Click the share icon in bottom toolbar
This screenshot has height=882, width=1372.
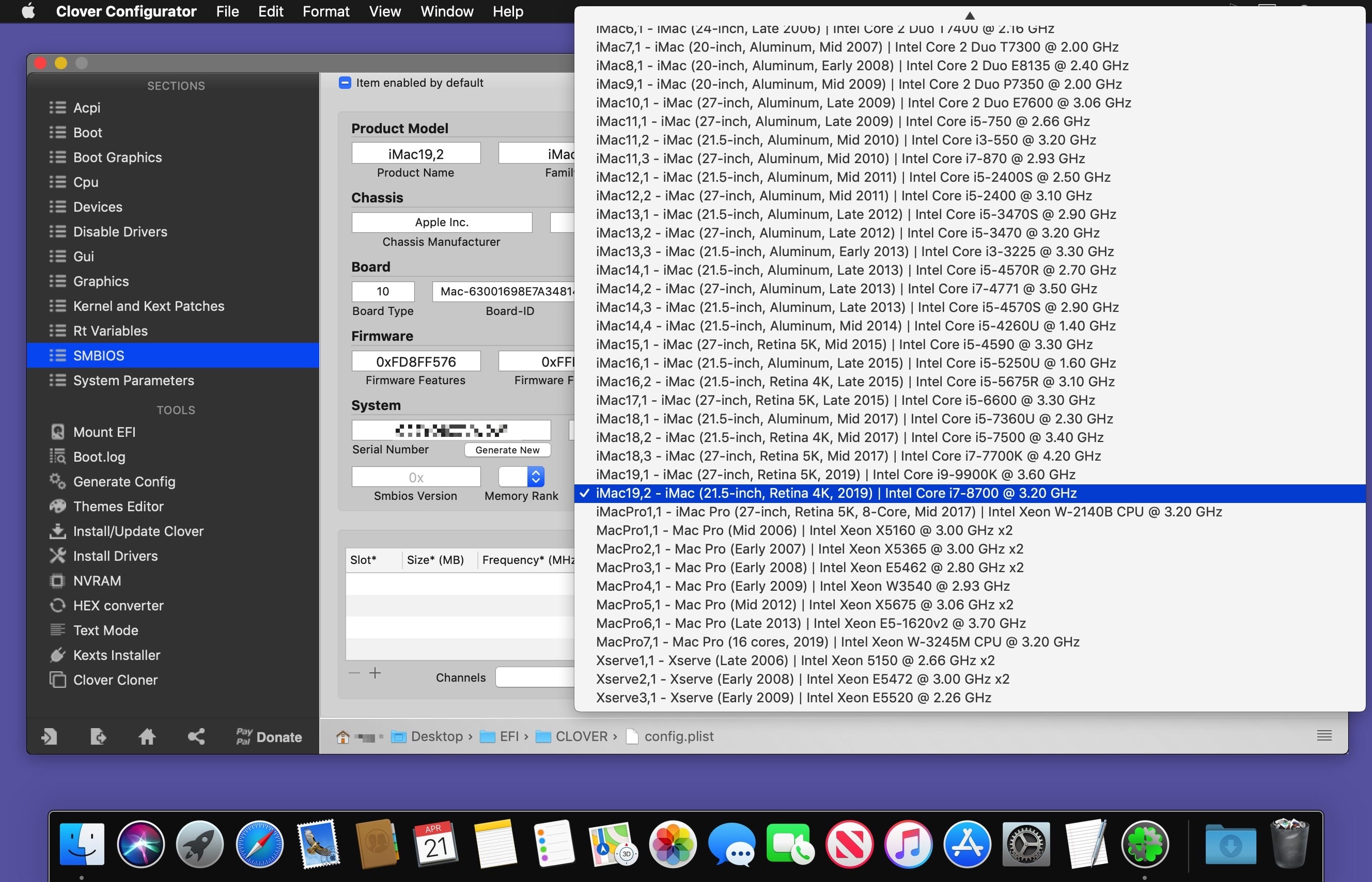coord(196,736)
